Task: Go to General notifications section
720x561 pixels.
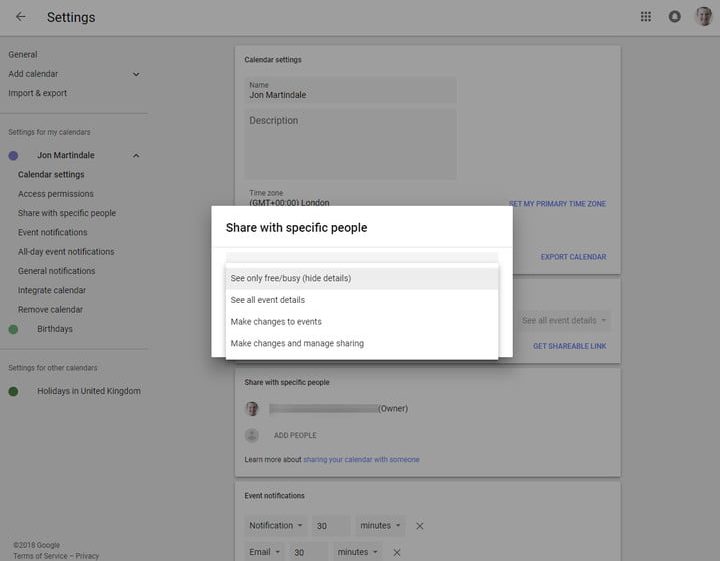Action: (x=56, y=271)
